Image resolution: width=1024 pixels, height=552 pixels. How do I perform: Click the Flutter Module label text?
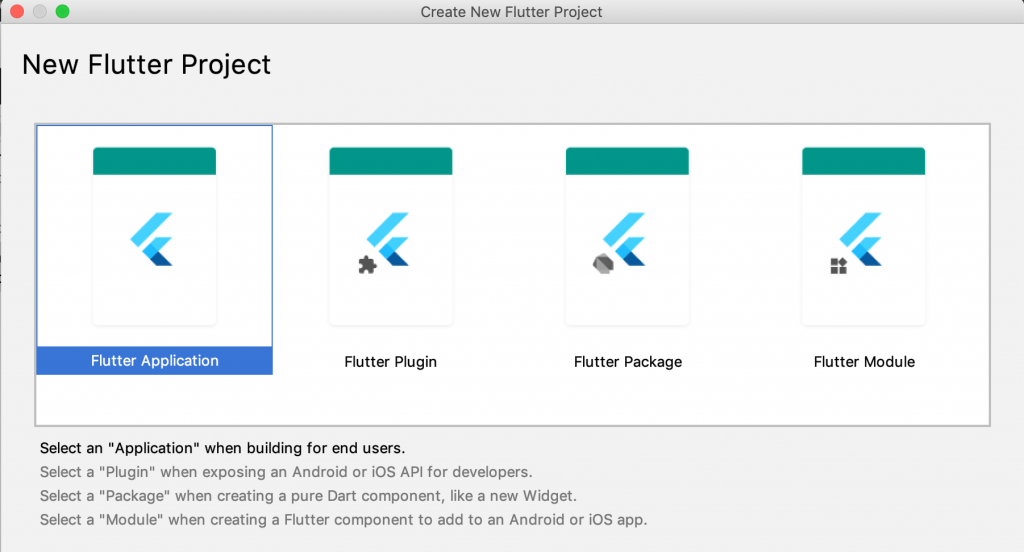coord(864,362)
